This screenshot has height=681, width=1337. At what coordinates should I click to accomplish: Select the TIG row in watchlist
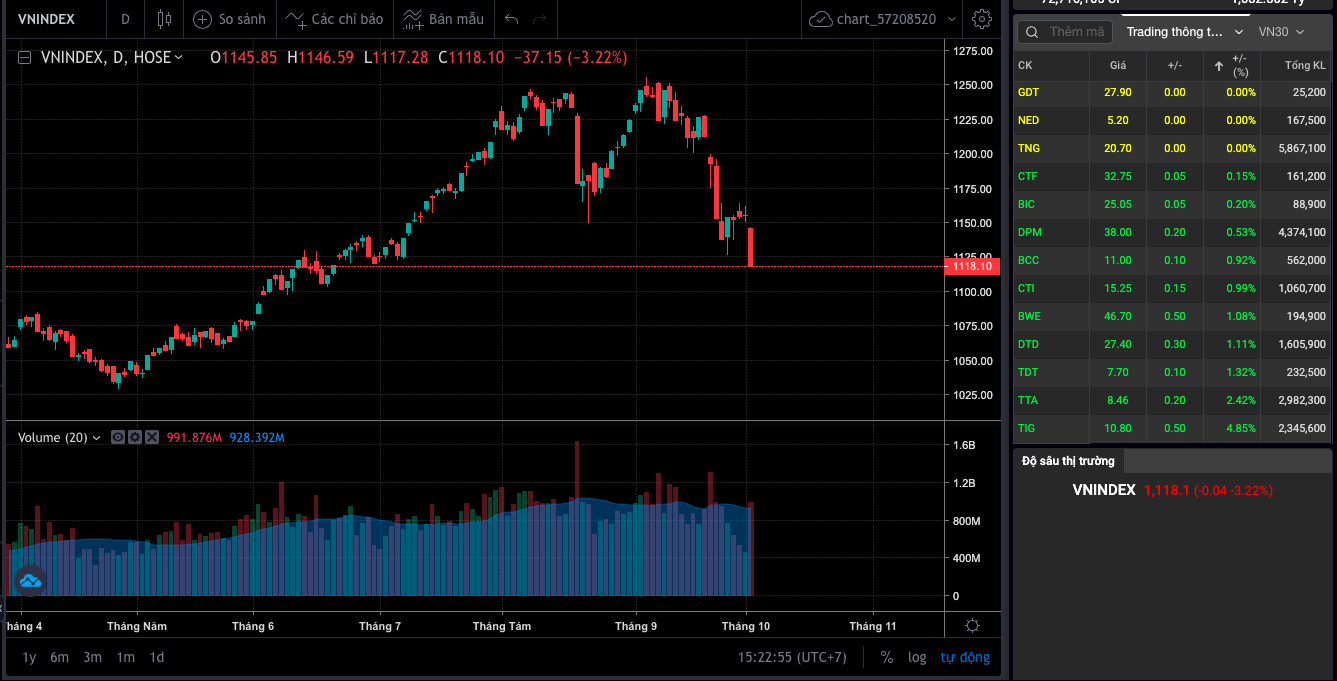coord(1173,428)
